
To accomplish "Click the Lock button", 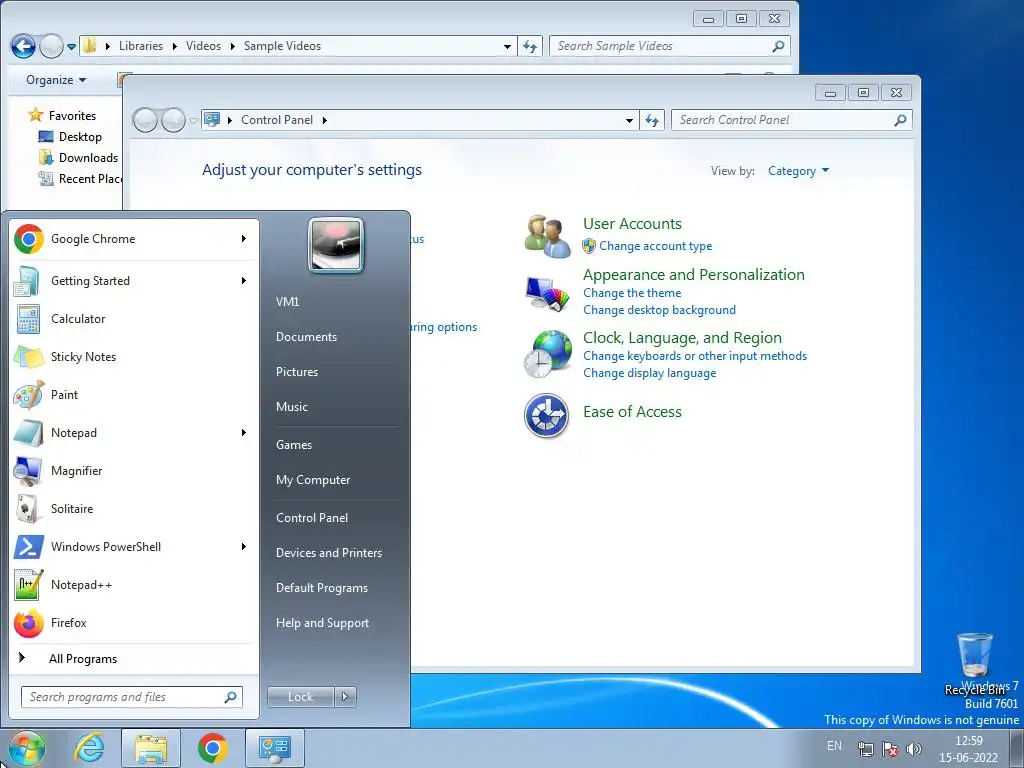I will pos(301,697).
